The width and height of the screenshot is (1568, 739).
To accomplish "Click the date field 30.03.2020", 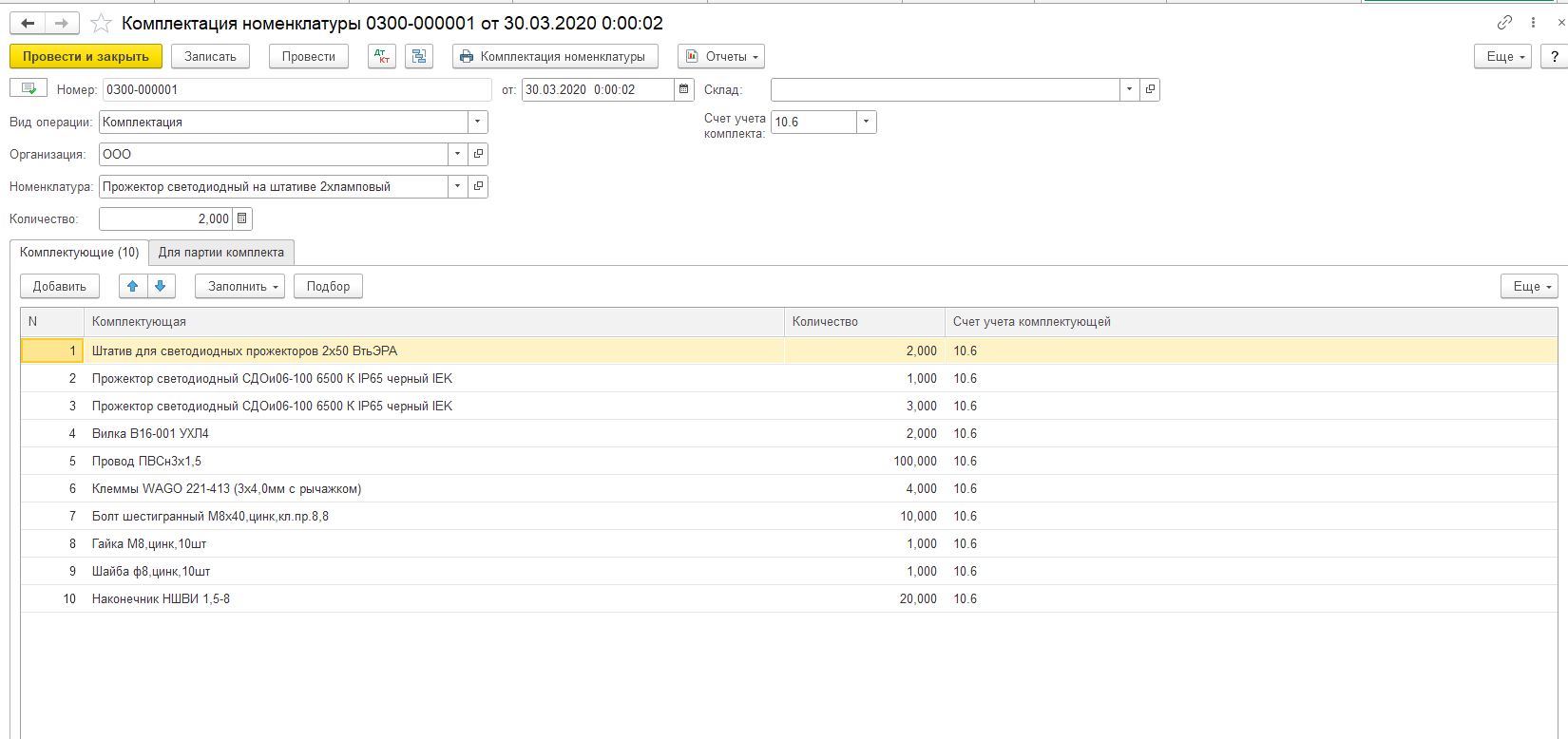I will coord(598,89).
